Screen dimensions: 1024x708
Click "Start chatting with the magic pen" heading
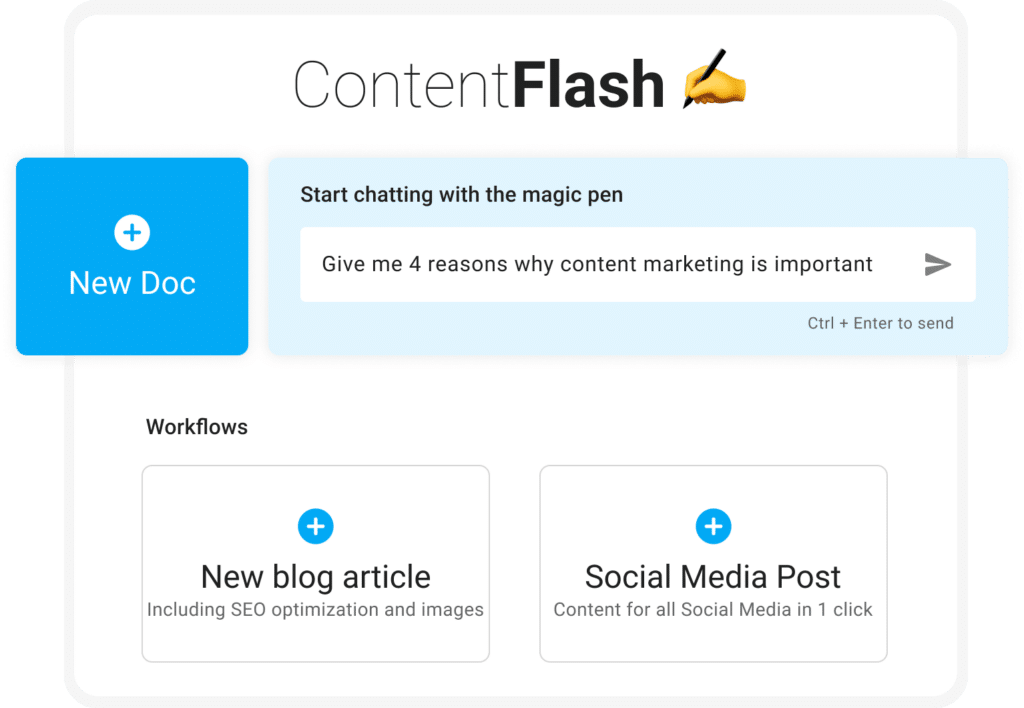[461, 195]
